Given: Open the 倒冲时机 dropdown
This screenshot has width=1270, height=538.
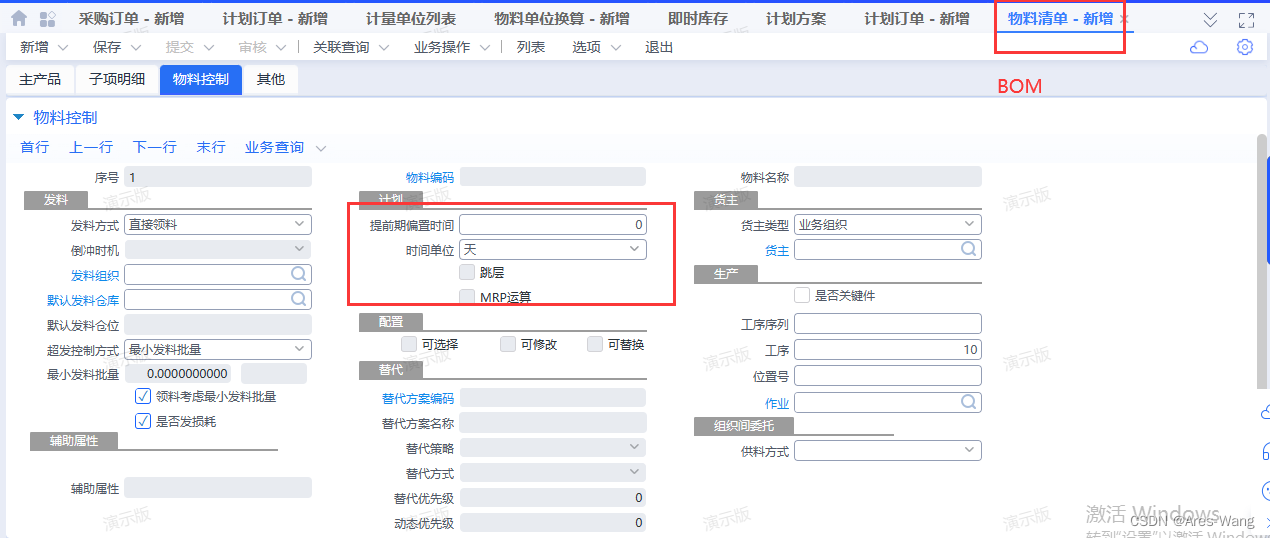Looking at the screenshot, I should pyautogui.click(x=218, y=249).
